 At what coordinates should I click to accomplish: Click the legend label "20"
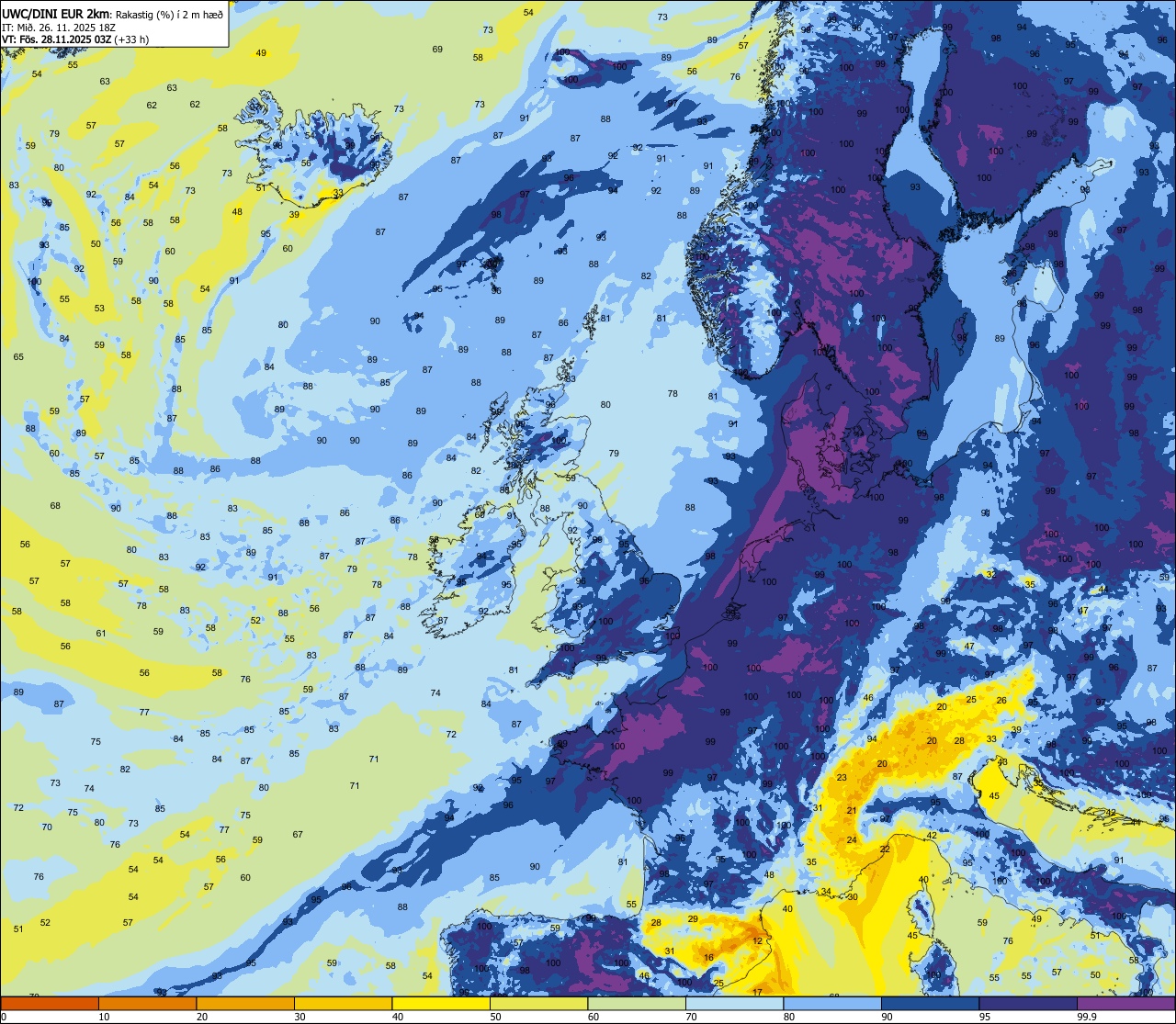(202, 1017)
